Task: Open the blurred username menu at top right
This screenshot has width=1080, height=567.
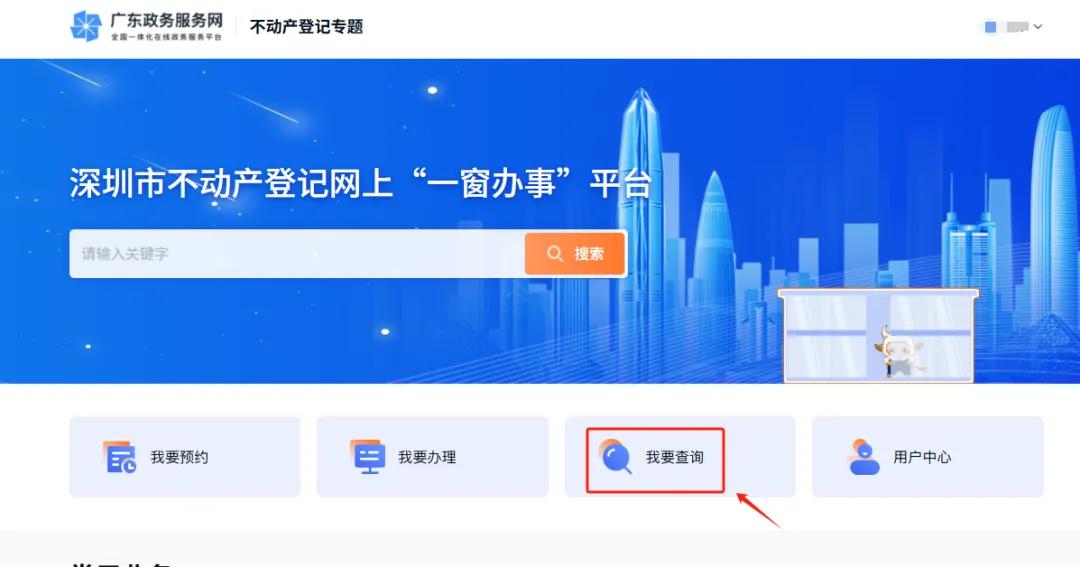Action: tap(1017, 27)
